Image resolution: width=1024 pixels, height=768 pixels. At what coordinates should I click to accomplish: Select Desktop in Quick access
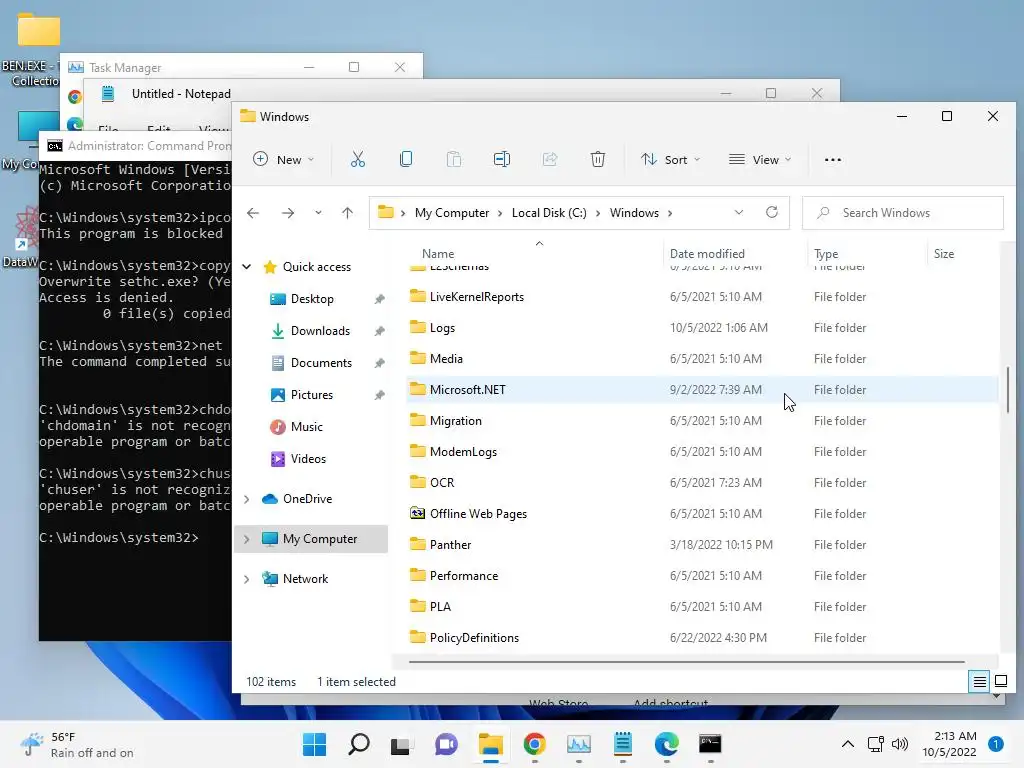tap(312, 299)
